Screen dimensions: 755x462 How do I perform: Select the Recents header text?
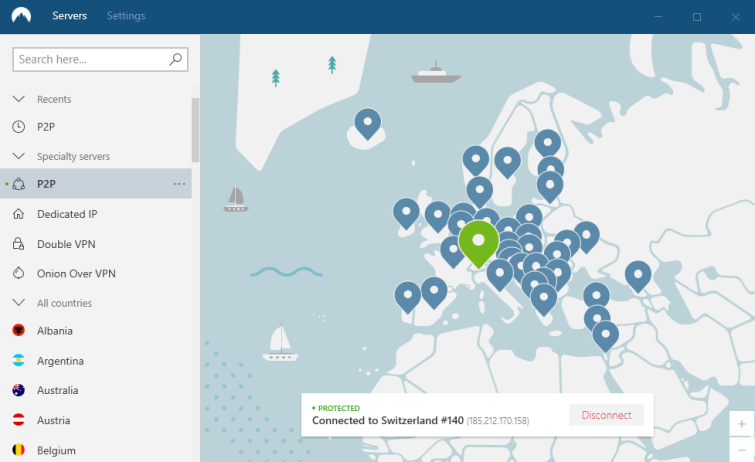[54, 99]
